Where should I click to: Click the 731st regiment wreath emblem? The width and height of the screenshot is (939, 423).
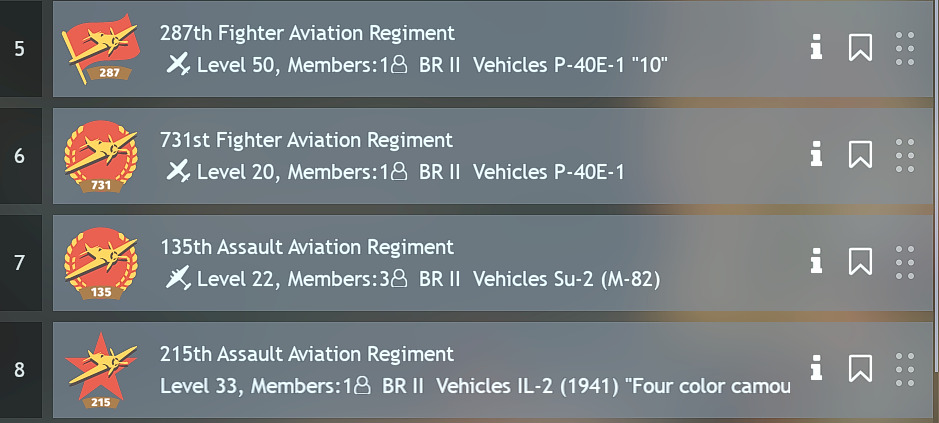[101, 156]
